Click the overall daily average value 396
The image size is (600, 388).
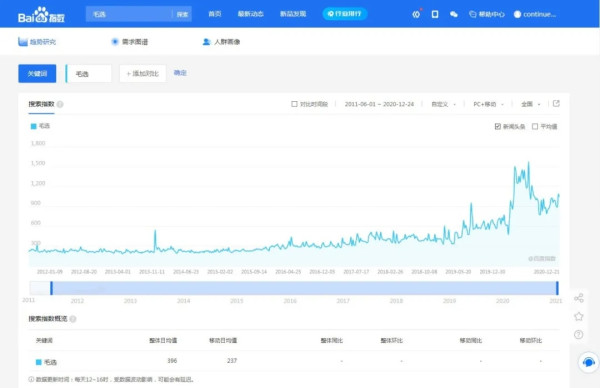point(172,360)
